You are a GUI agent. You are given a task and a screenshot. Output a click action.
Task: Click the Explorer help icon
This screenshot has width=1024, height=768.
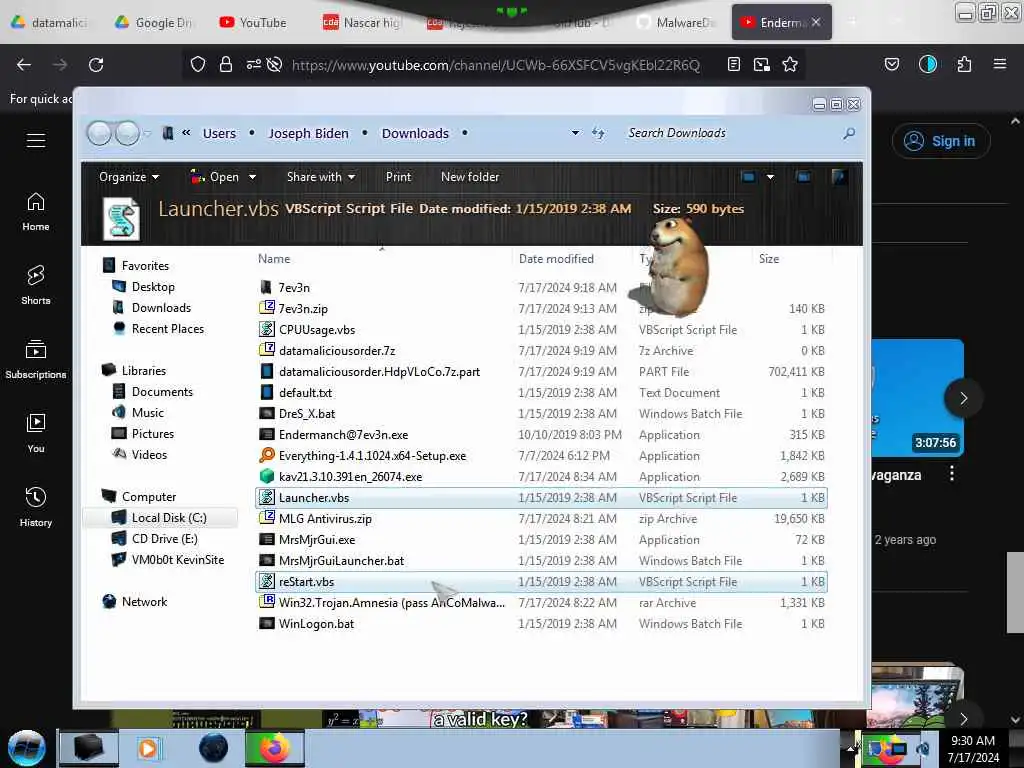(x=839, y=177)
